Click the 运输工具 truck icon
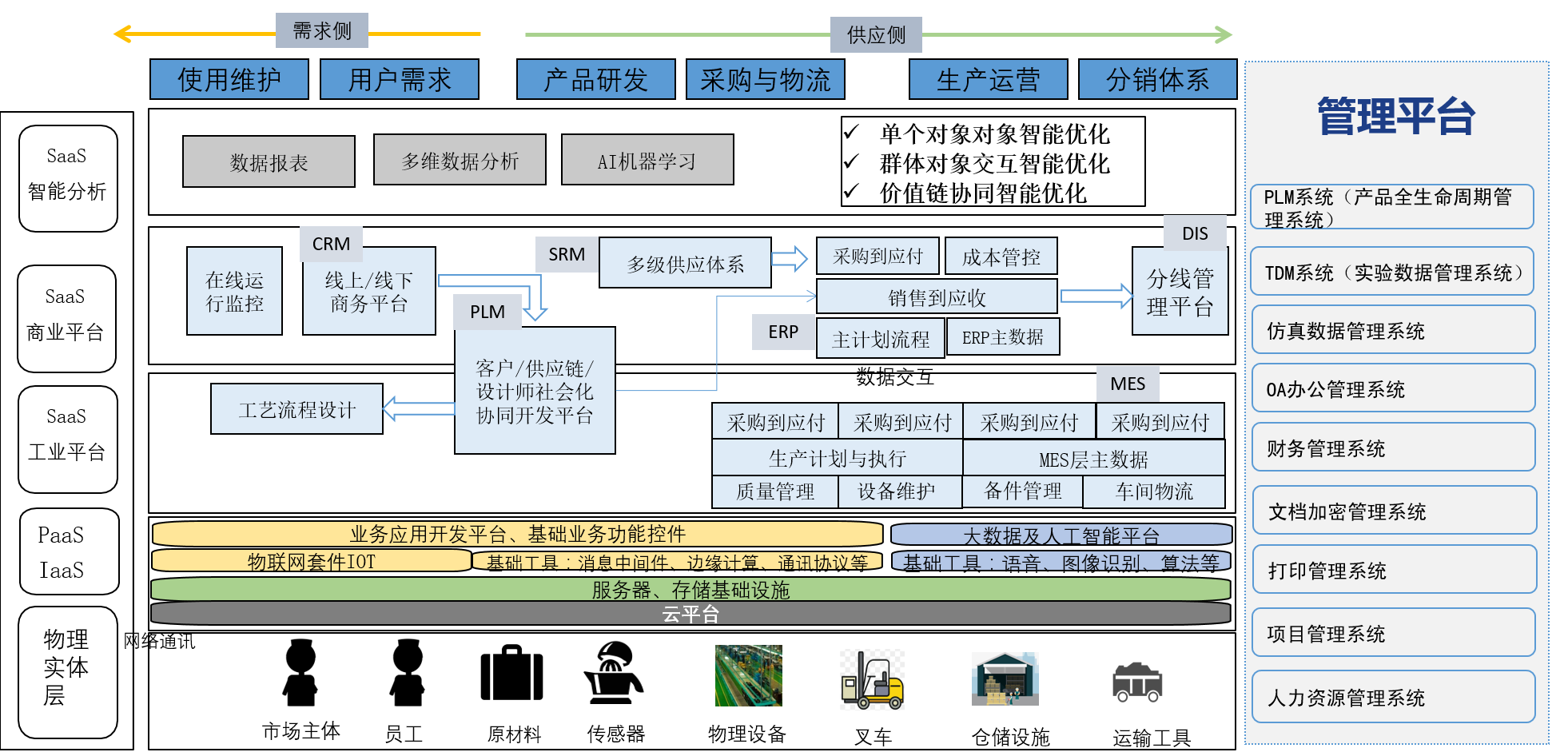The image size is (1568, 756). tap(1137, 682)
